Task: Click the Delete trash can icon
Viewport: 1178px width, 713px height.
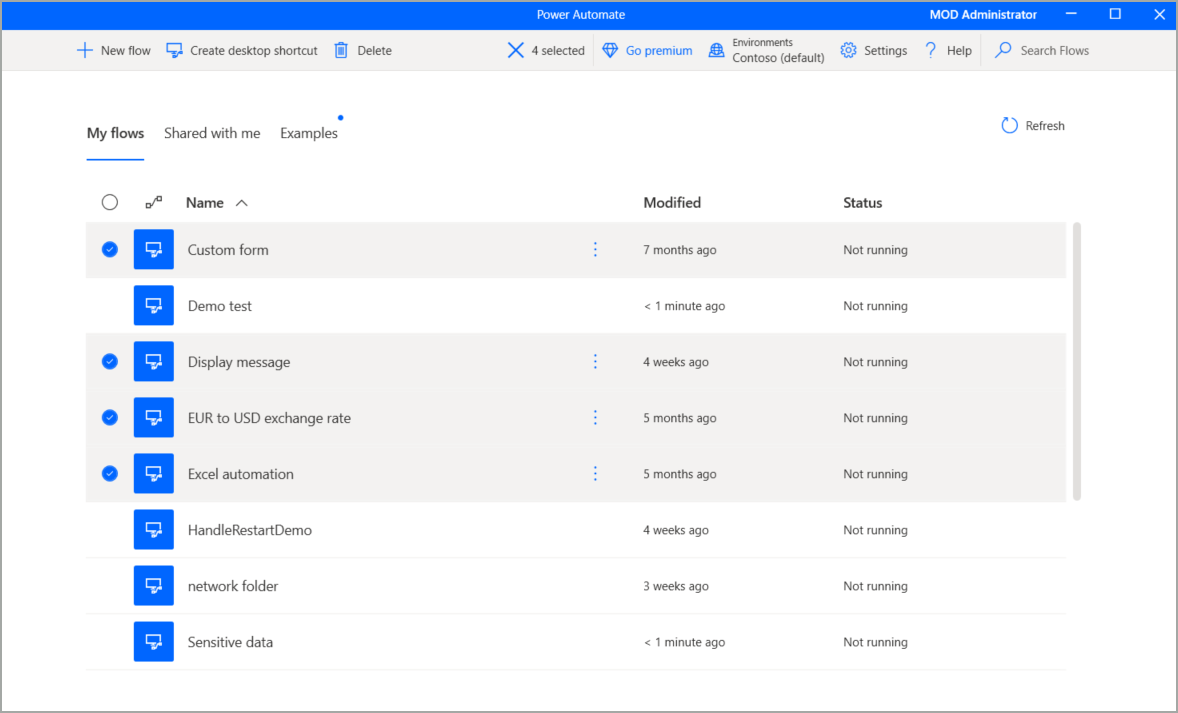Action: pos(341,50)
